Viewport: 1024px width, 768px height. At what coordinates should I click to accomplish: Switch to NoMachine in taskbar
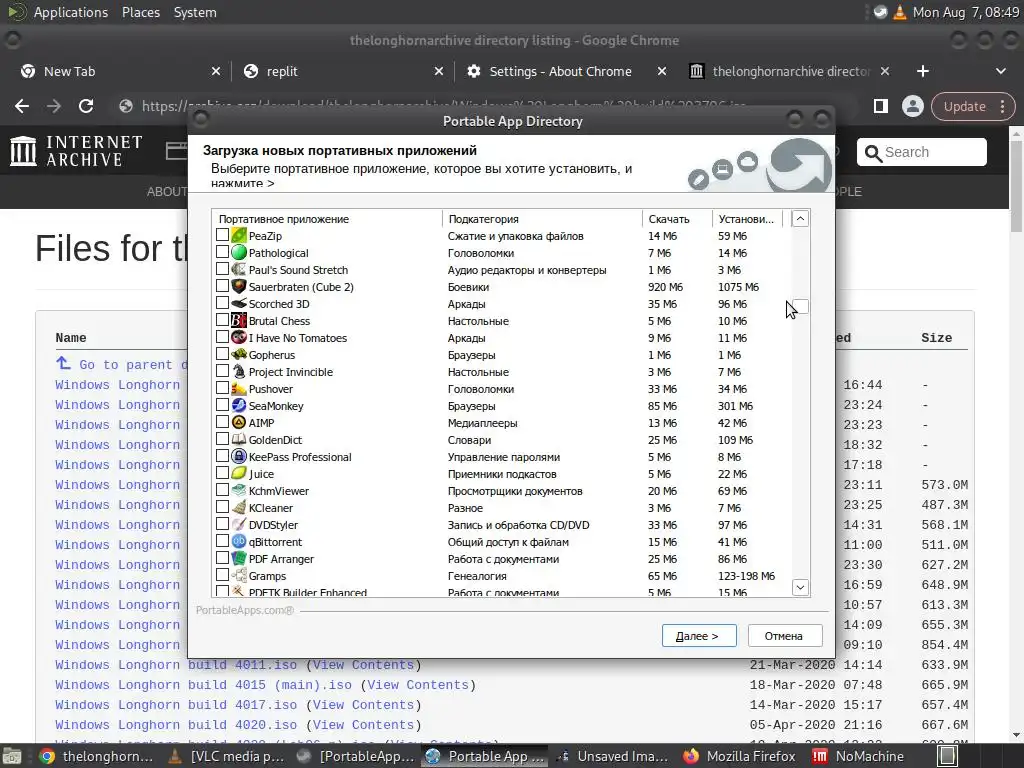[x=858, y=756]
